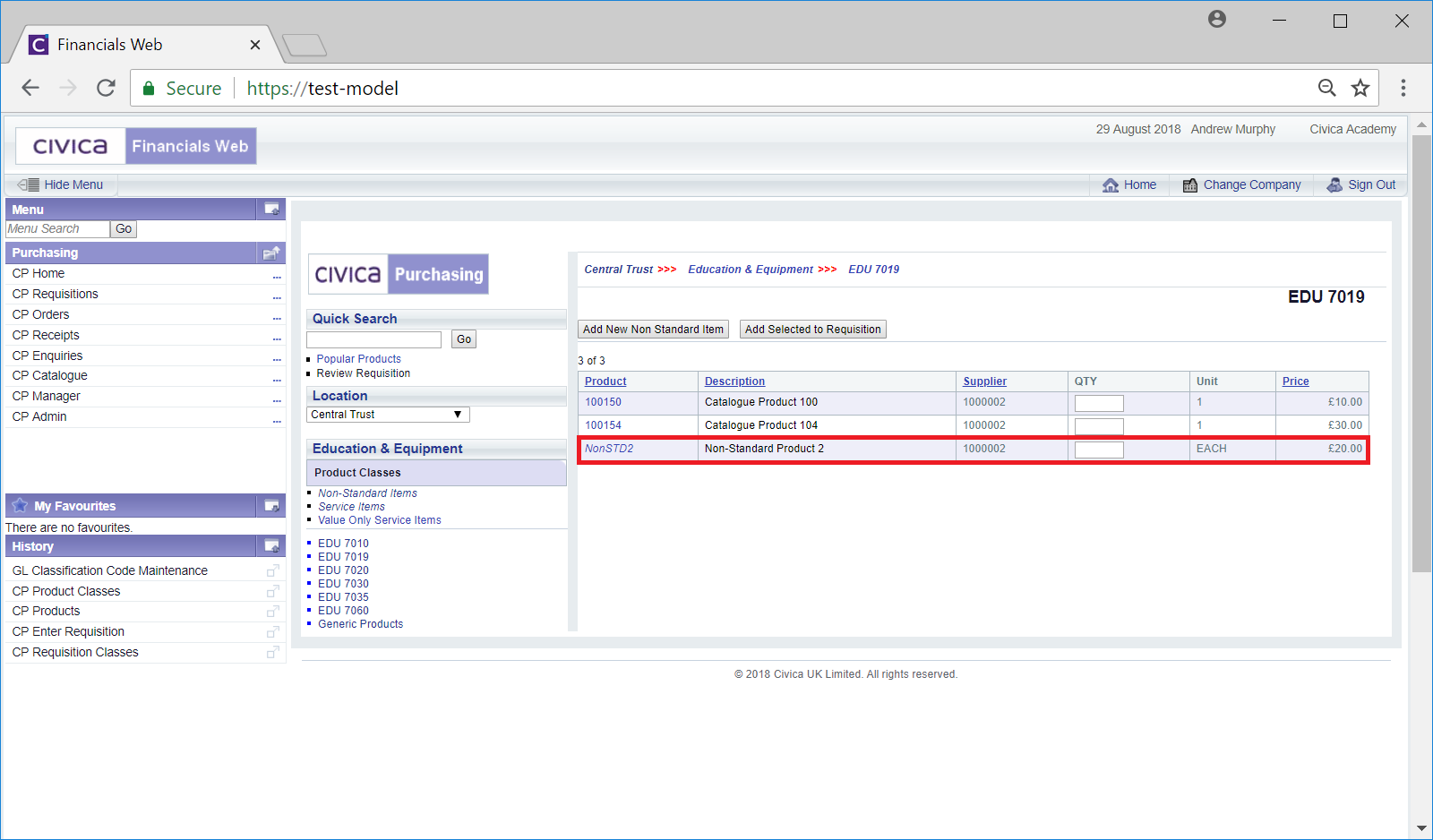Click QTY field for Non-Standard Product 2

coord(1099,450)
